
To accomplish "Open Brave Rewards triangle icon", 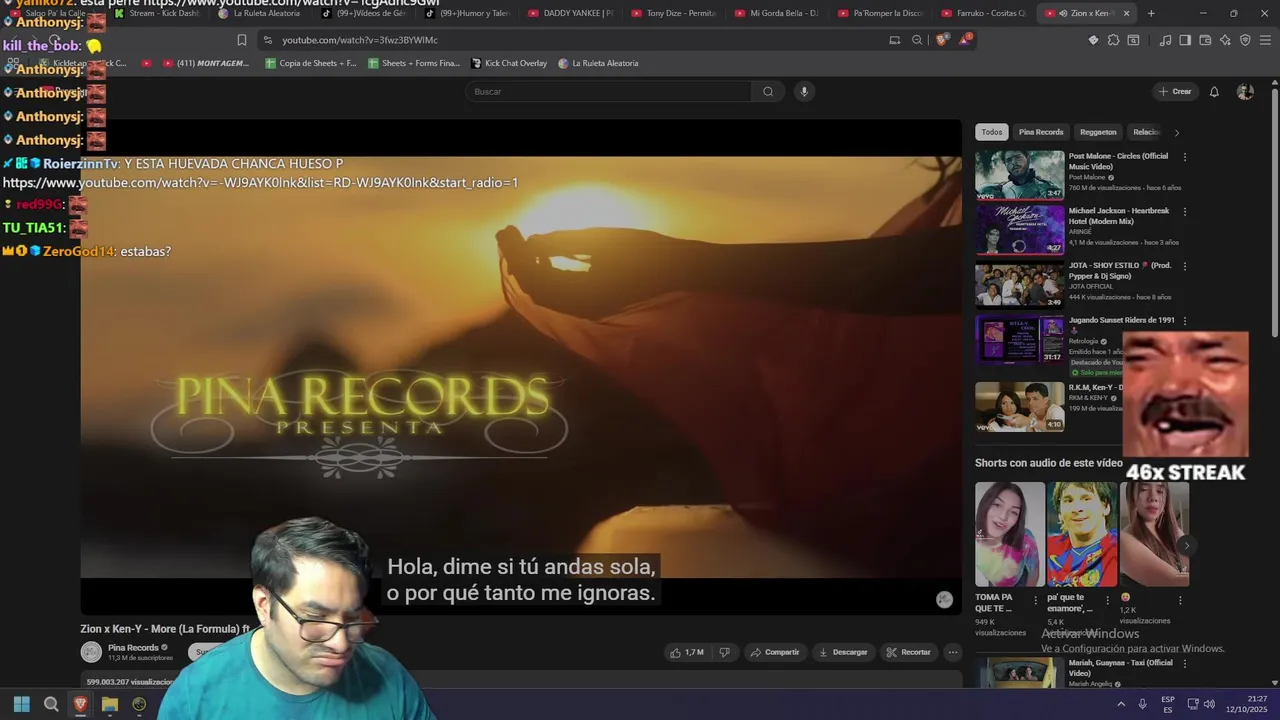I will 965,40.
